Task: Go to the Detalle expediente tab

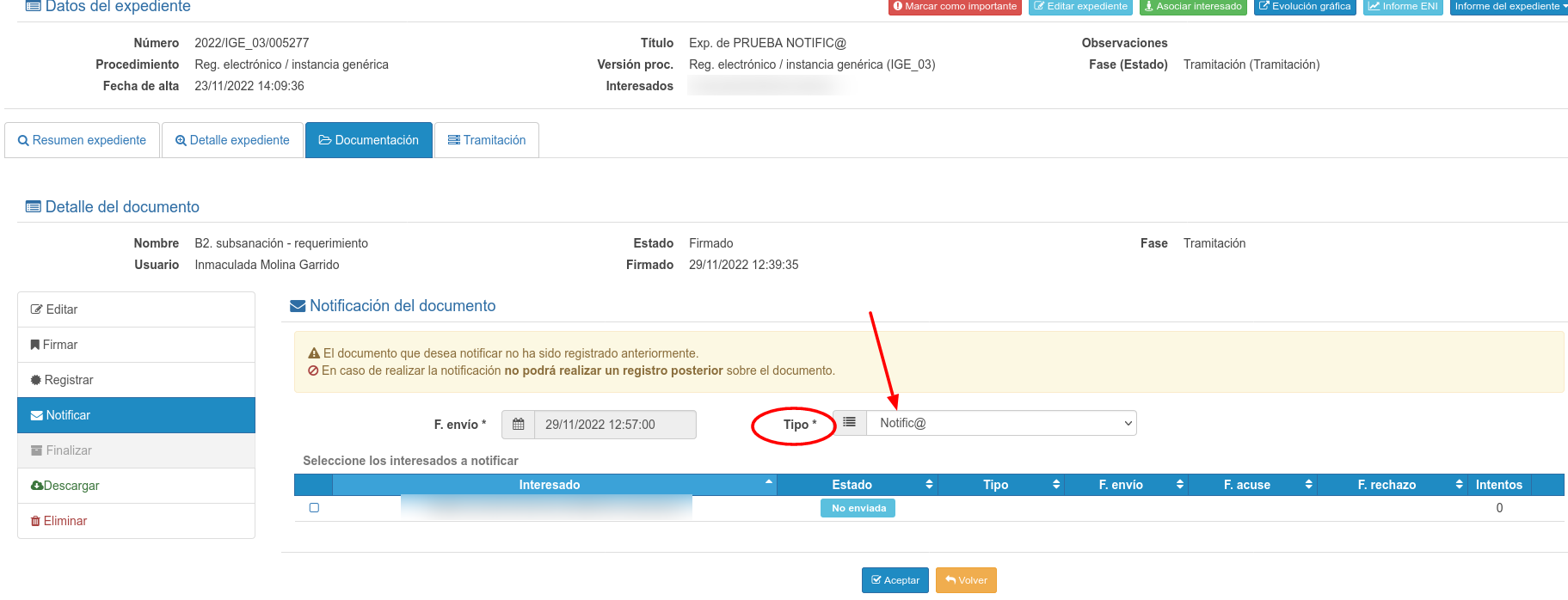Action: tap(232, 140)
